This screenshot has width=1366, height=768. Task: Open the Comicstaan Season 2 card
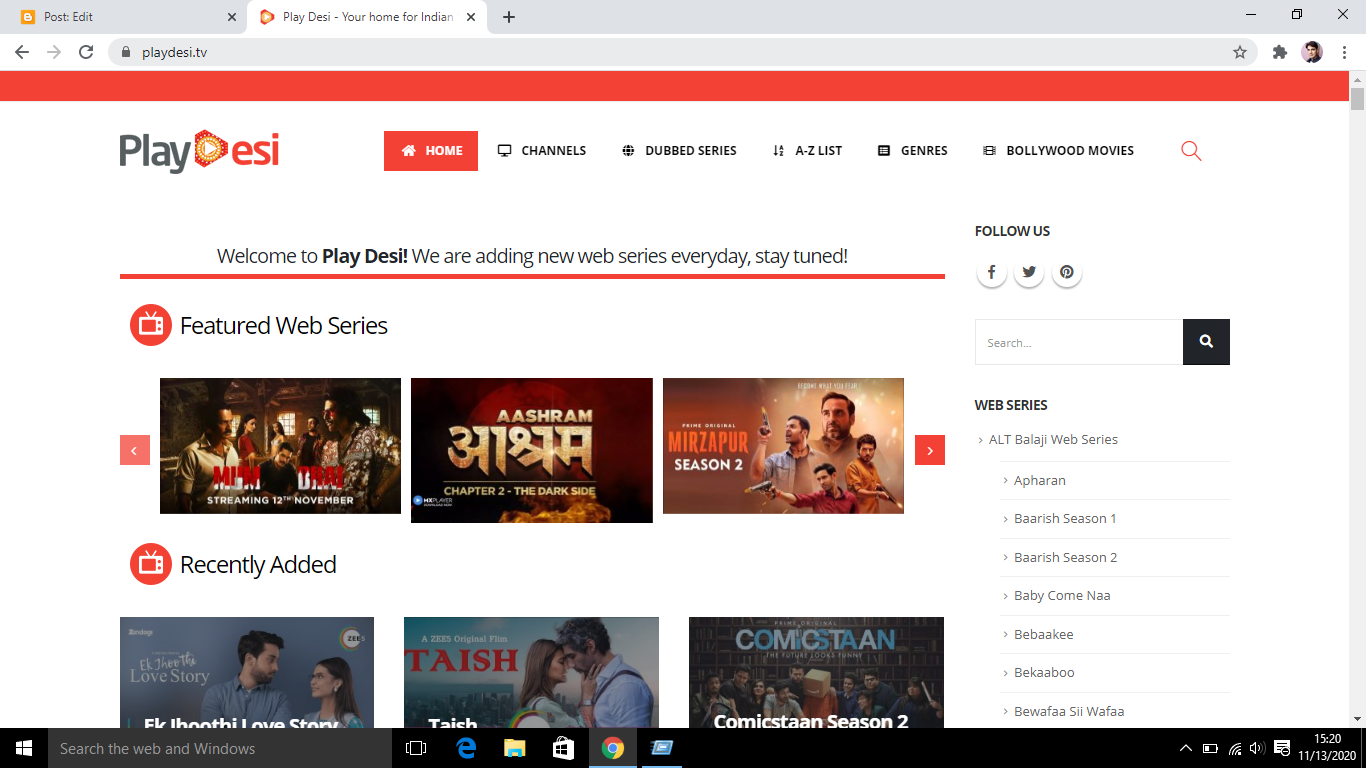(x=816, y=672)
